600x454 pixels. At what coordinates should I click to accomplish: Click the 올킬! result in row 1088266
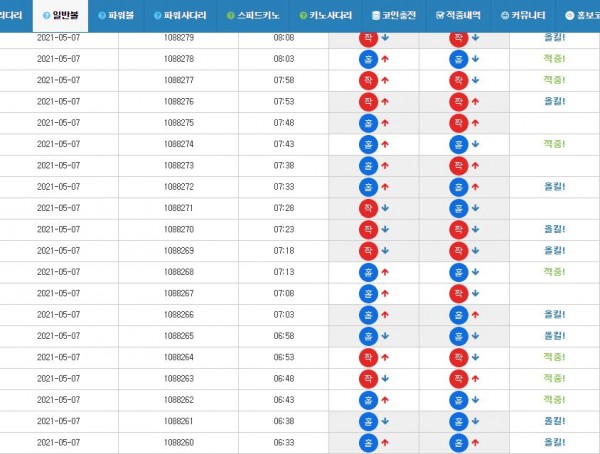tap(554, 314)
